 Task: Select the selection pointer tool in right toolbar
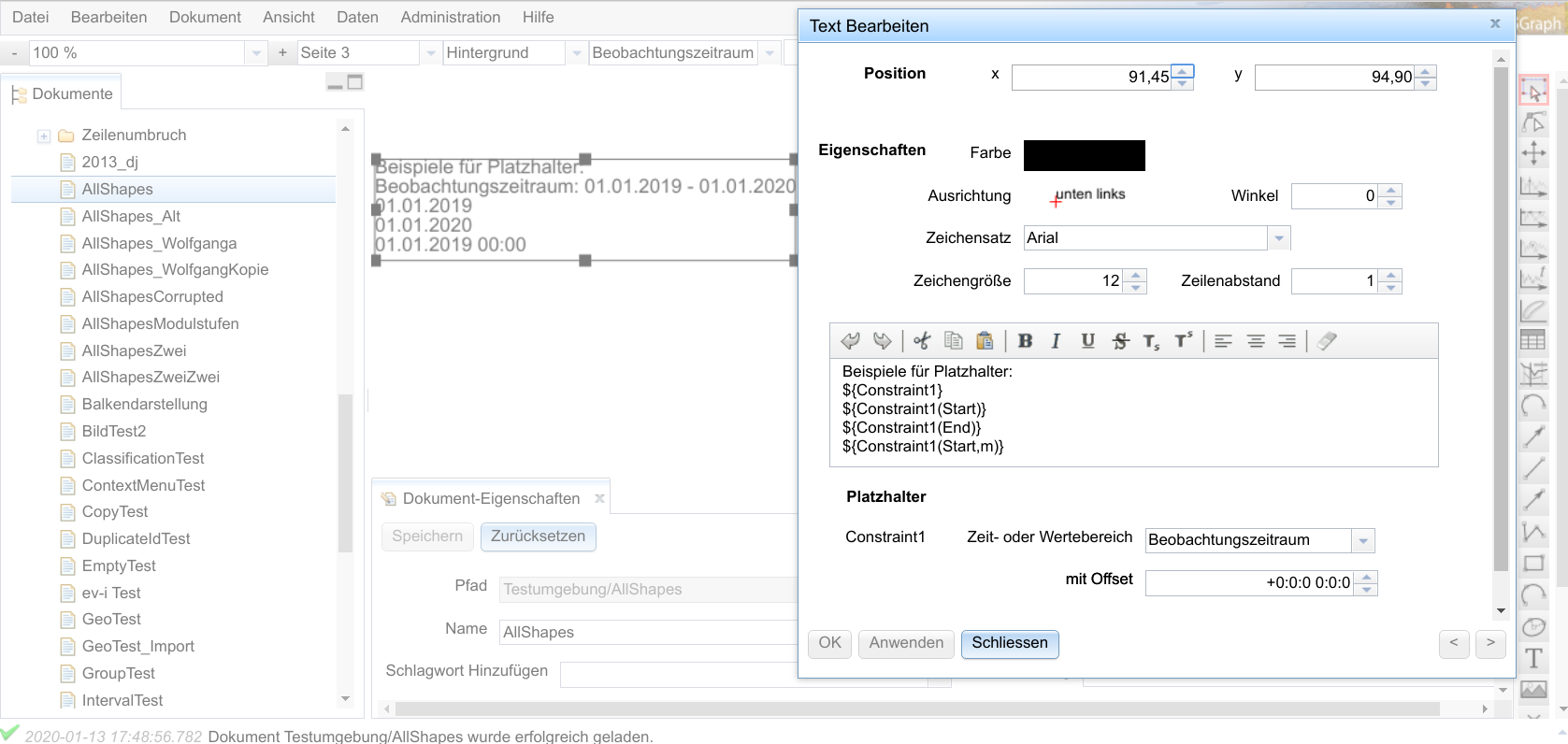pos(1533,91)
